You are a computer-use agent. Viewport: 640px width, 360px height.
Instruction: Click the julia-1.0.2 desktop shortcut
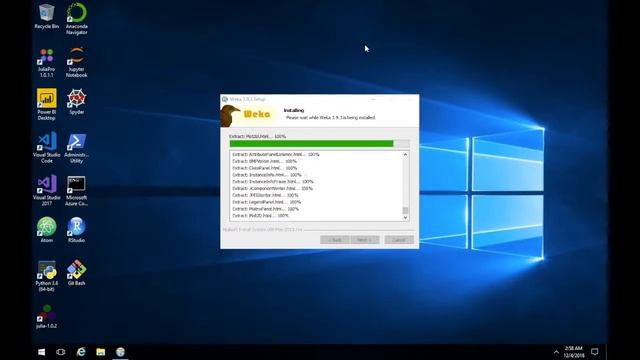[x=47, y=317]
